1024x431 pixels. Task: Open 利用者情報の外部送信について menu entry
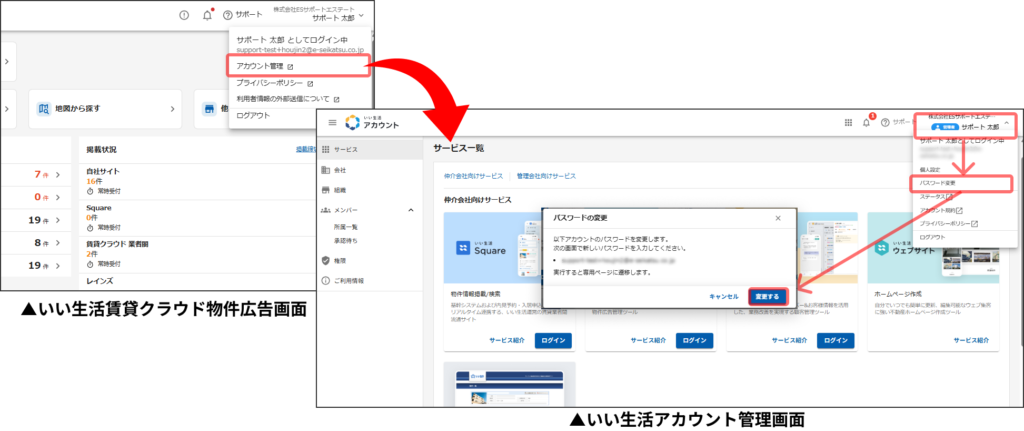[x=288, y=99]
